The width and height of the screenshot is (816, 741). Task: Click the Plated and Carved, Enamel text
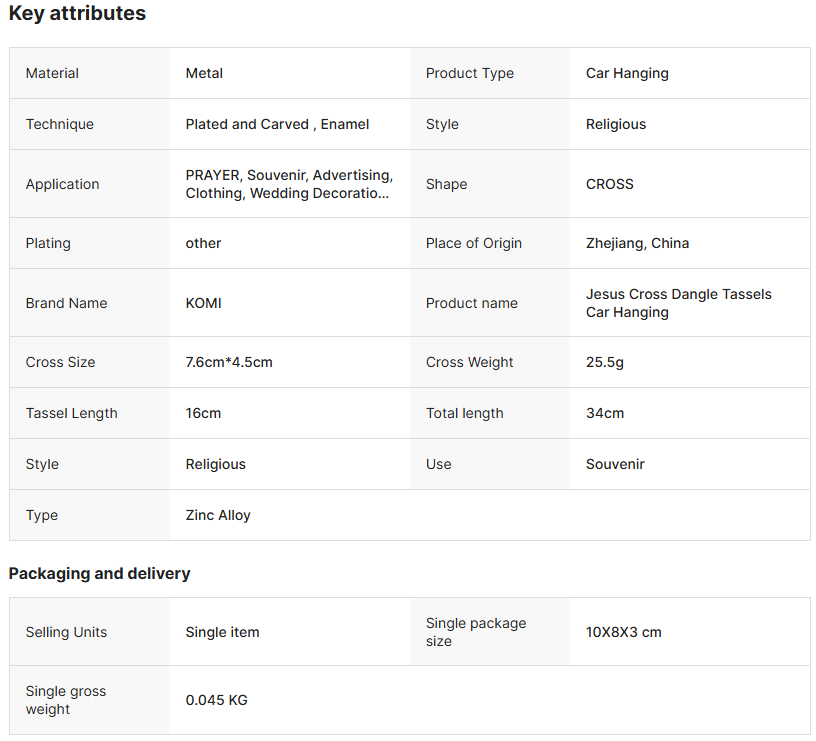[277, 124]
